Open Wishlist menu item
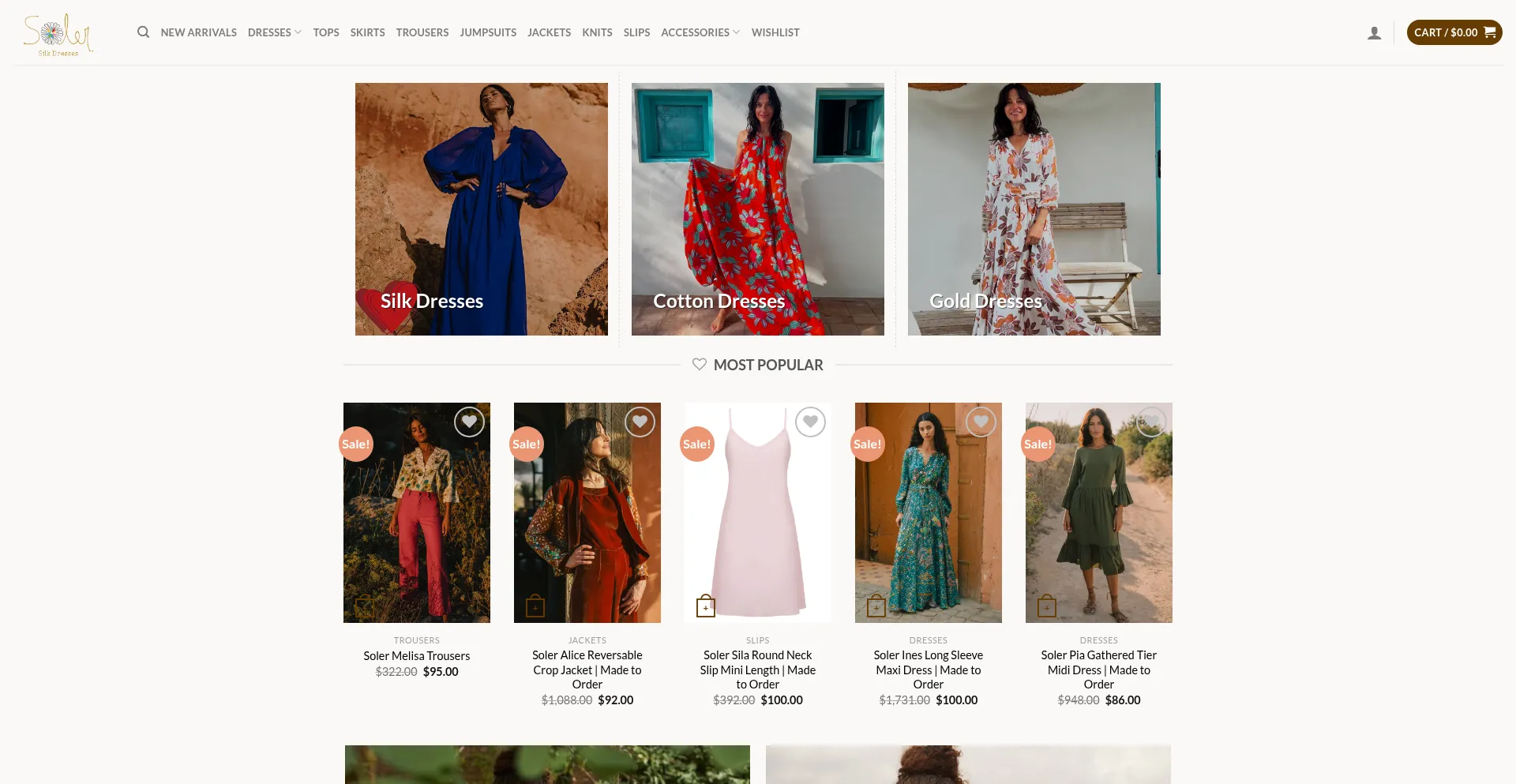Viewport: 1516px width, 784px height. point(775,32)
